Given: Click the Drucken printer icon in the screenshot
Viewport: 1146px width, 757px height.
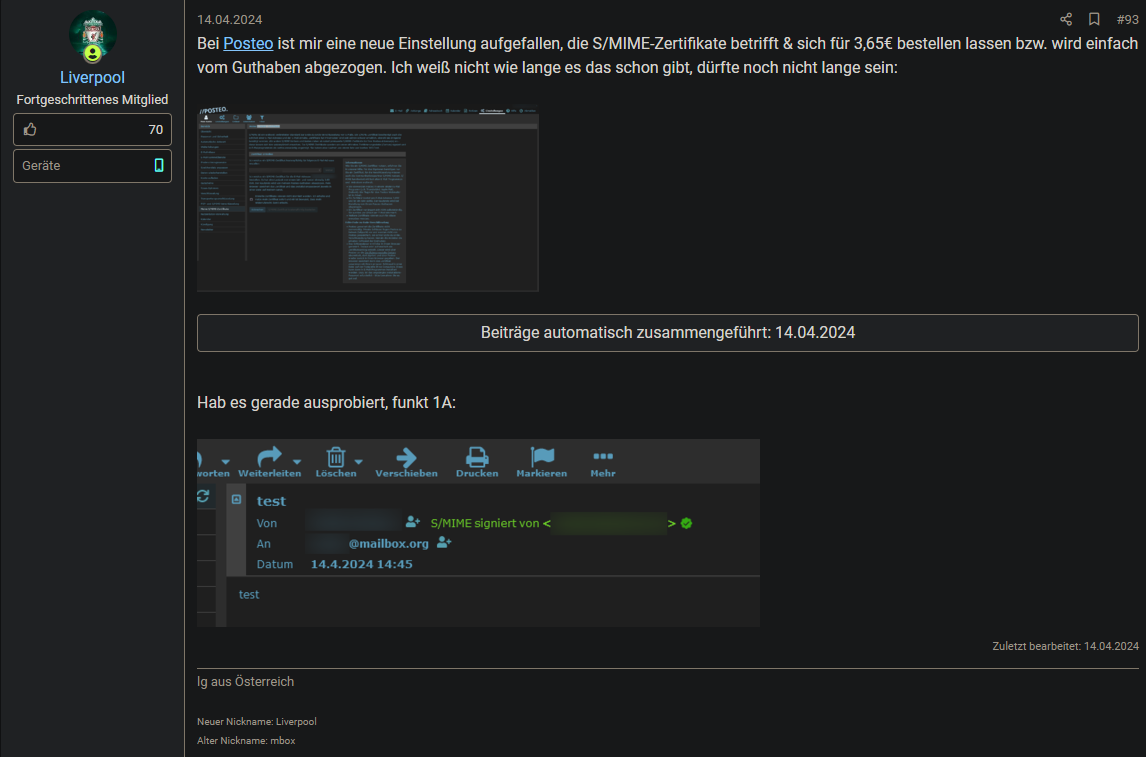Looking at the screenshot, I should (477, 457).
